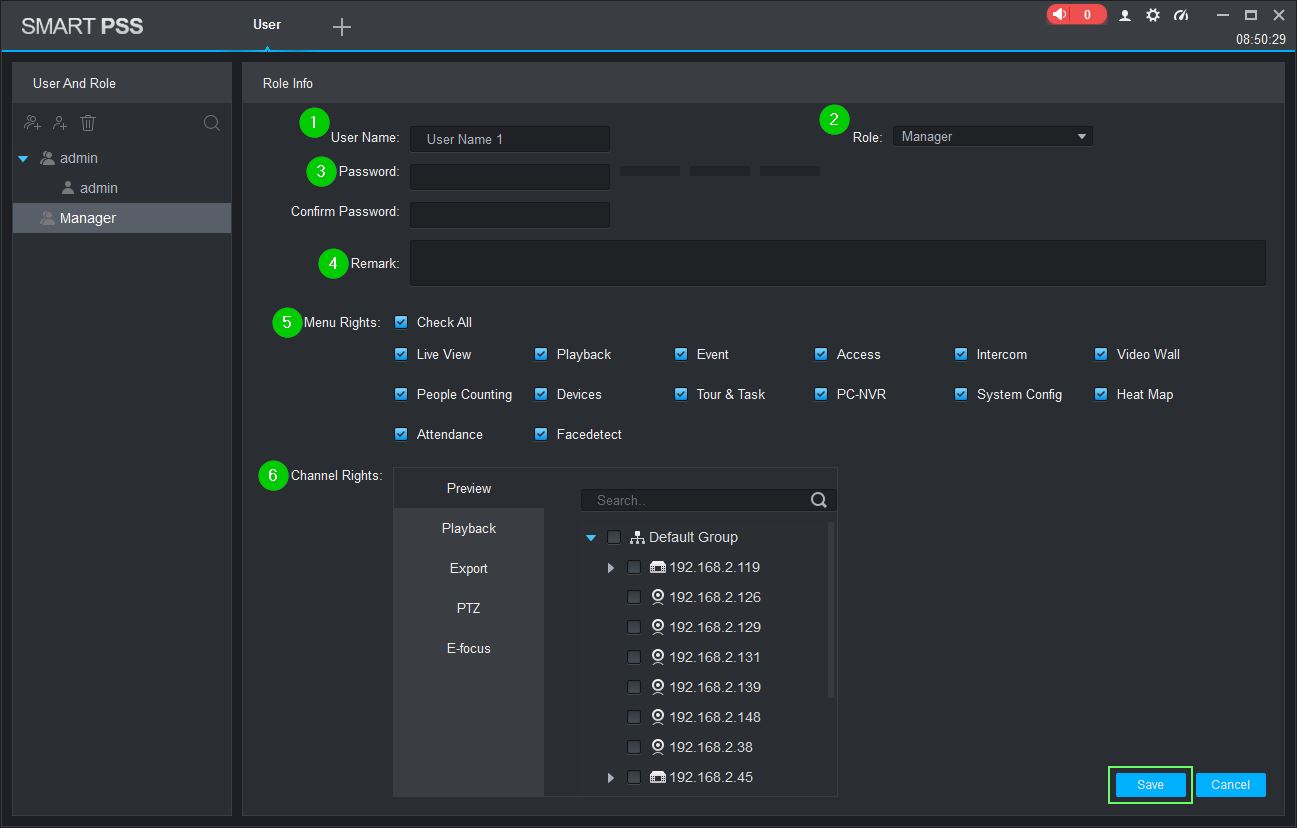
Task: Toggle the Heat Map checkbox
Action: [x=1101, y=394]
